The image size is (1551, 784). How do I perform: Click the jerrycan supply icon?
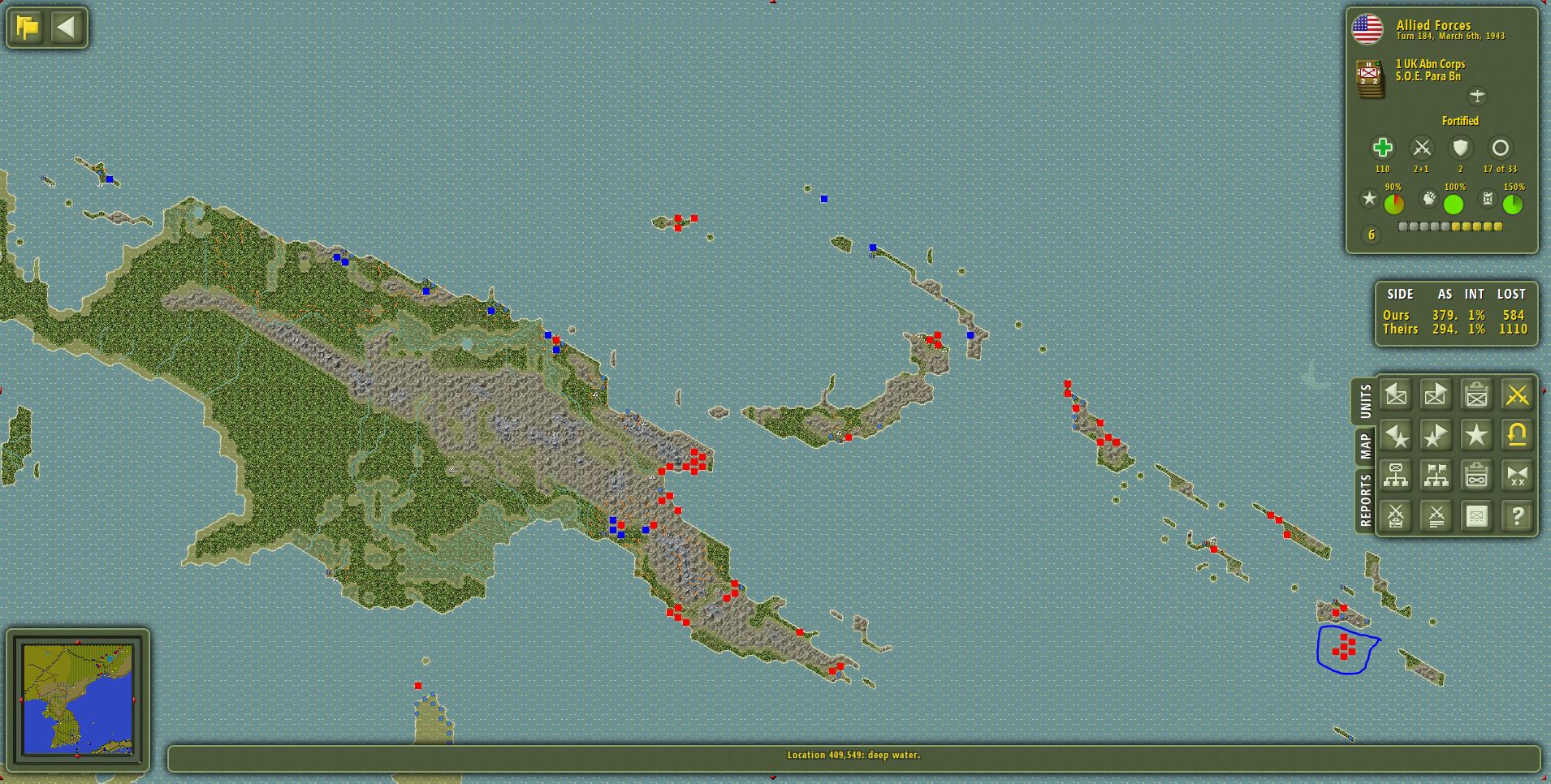click(x=1488, y=198)
